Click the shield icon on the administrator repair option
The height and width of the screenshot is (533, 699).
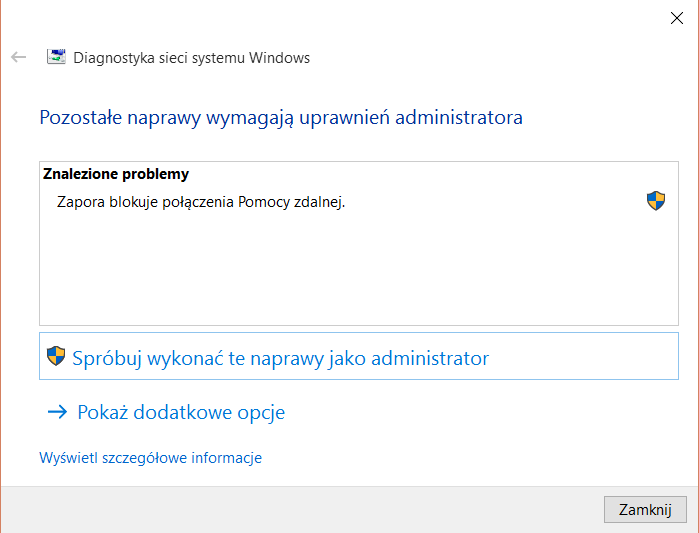(57, 357)
